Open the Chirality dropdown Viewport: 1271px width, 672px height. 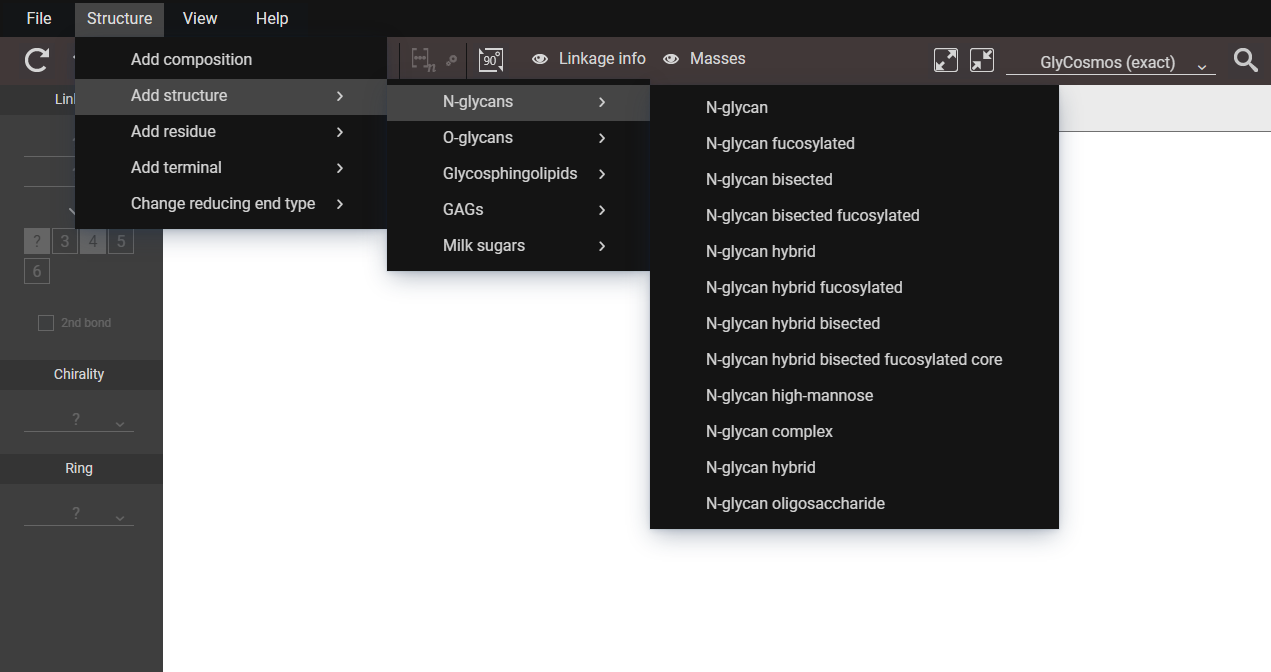[79, 420]
